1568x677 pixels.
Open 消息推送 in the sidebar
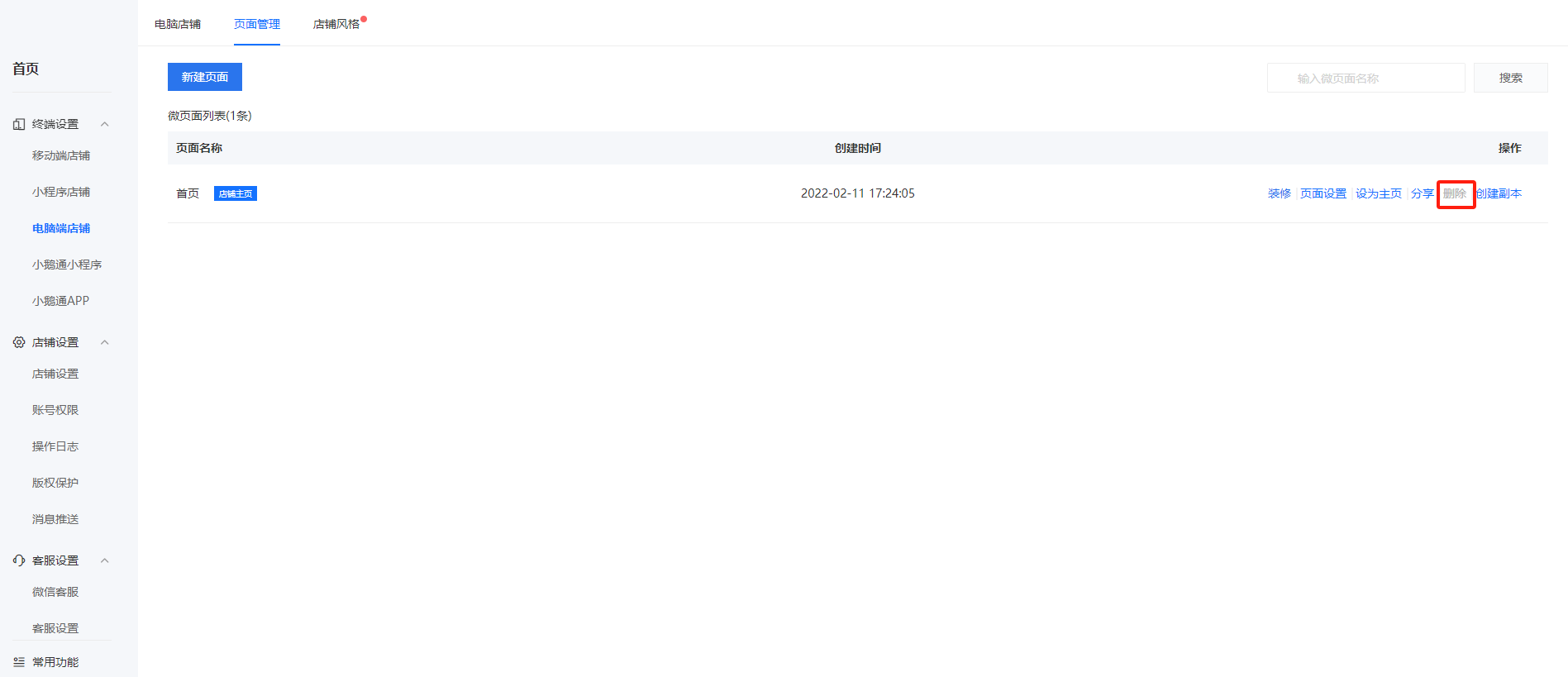(x=55, y=519)
